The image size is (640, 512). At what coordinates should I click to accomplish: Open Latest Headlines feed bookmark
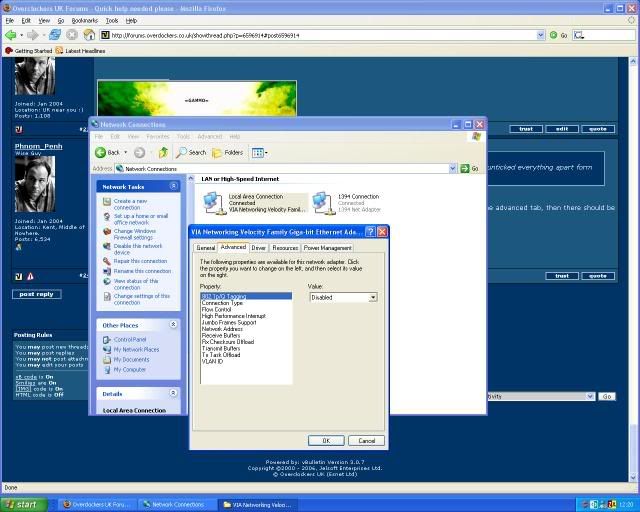(x=80, y=51)
